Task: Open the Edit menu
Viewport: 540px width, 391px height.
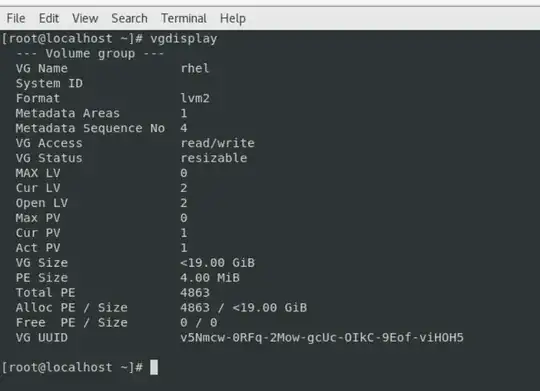Action: 49,18
